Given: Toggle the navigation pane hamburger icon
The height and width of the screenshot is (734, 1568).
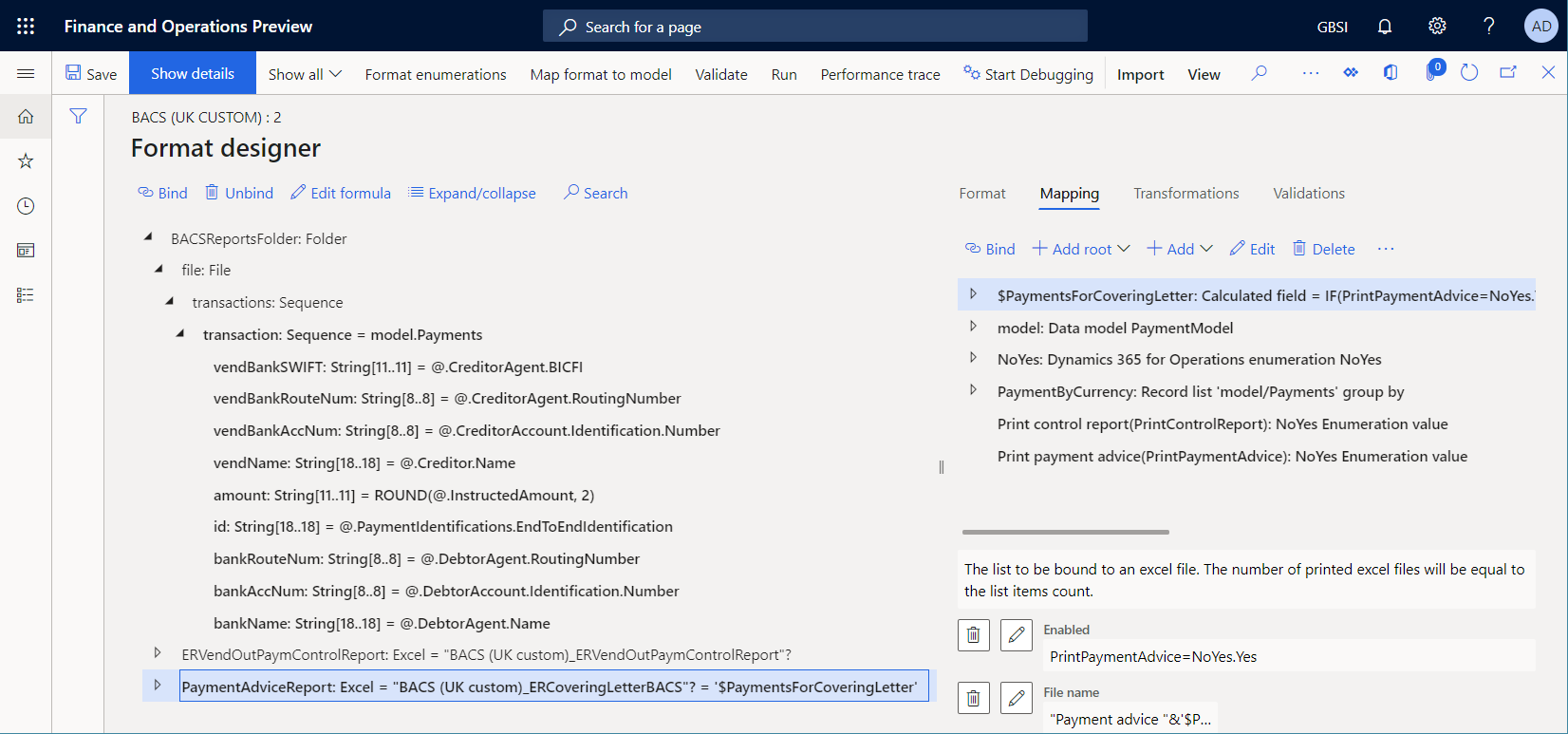Looking at the screenshot, I should click(26, 74).
